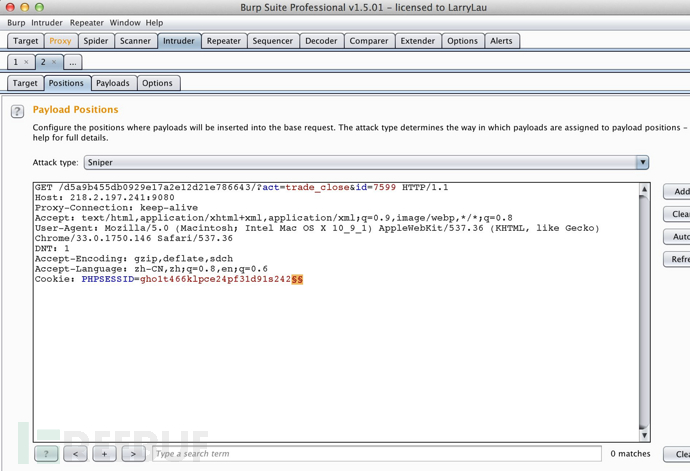The height and width of the screenshot is (471, 690).
Task: Open a new Intruder tab with ellipsis
Action: [73, 62]
